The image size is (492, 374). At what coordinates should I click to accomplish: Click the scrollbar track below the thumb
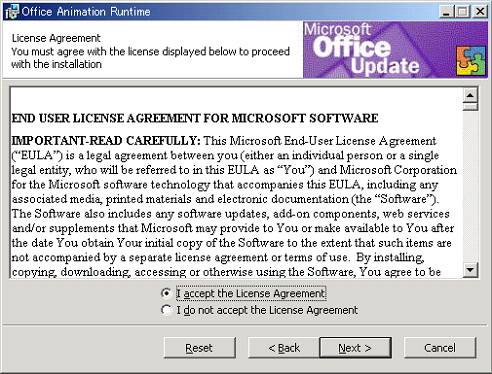point(470,186)
